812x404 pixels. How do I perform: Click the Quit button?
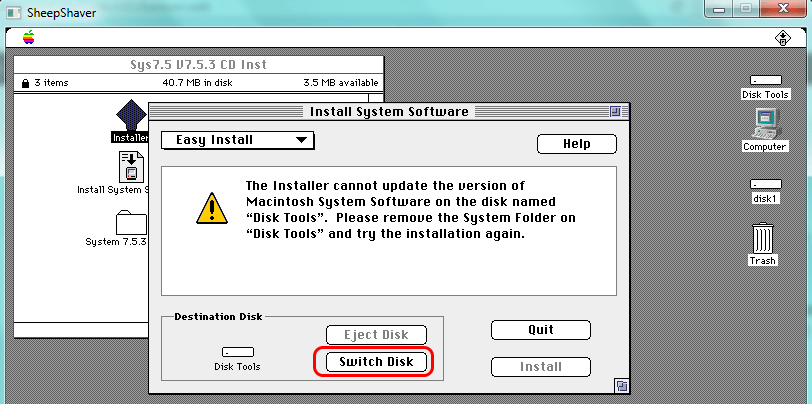coord(541,330)
